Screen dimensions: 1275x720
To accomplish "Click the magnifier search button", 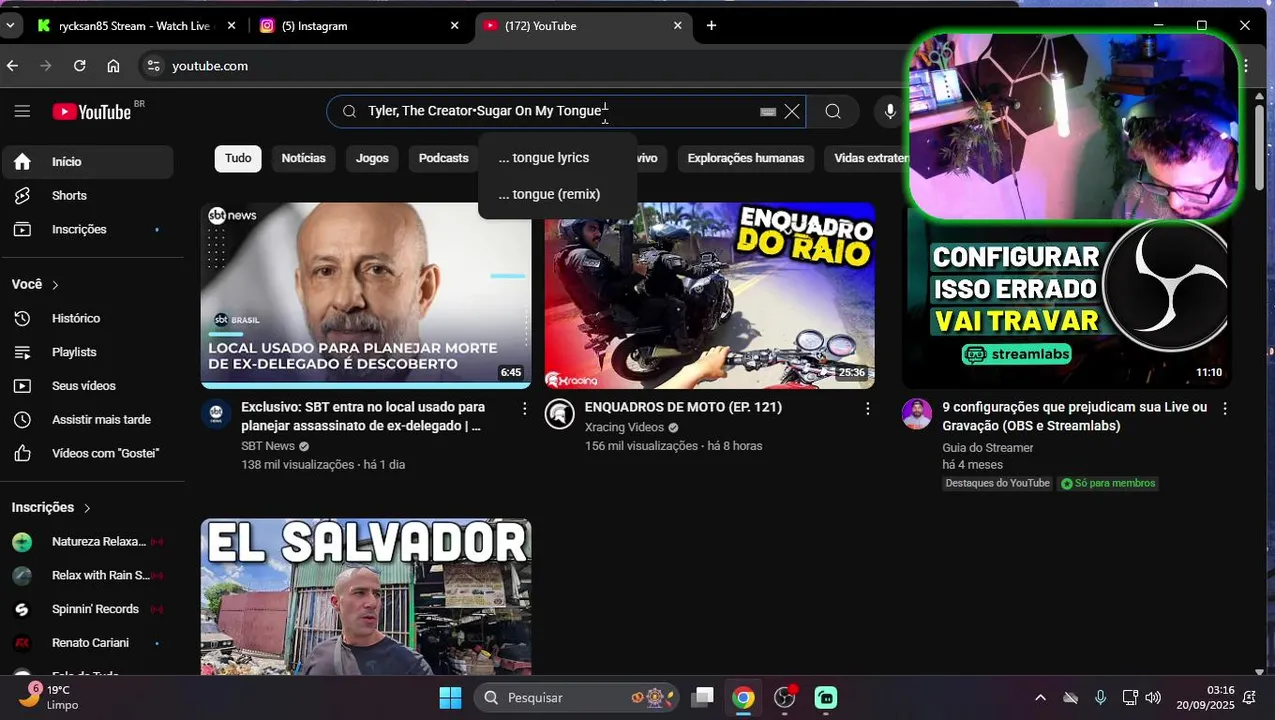I will (x=833, y=111).
